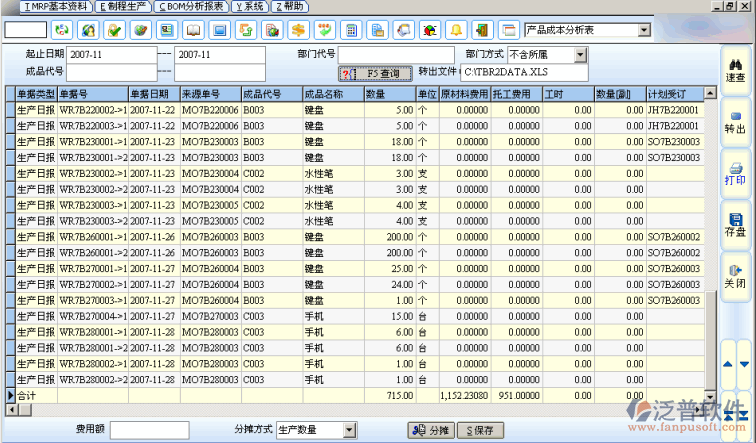This screenshot has width=756, height=443.
Task: Open the 产品成本分析表 report dropdown
Action: pyautogui.click(x=643, y=30)
